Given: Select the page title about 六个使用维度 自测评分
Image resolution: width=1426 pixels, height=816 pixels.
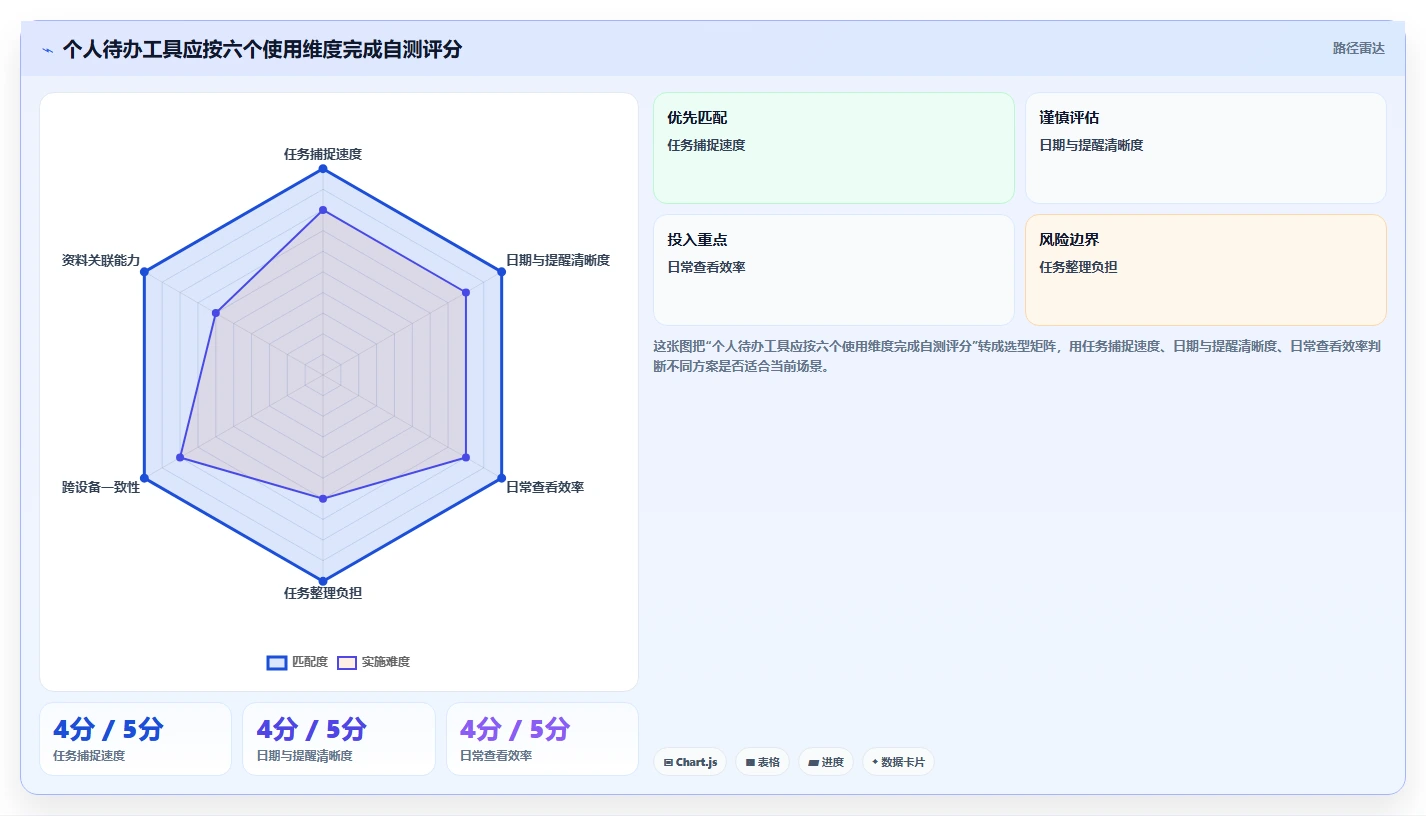Looking at the screenshot, I should 262,49.
